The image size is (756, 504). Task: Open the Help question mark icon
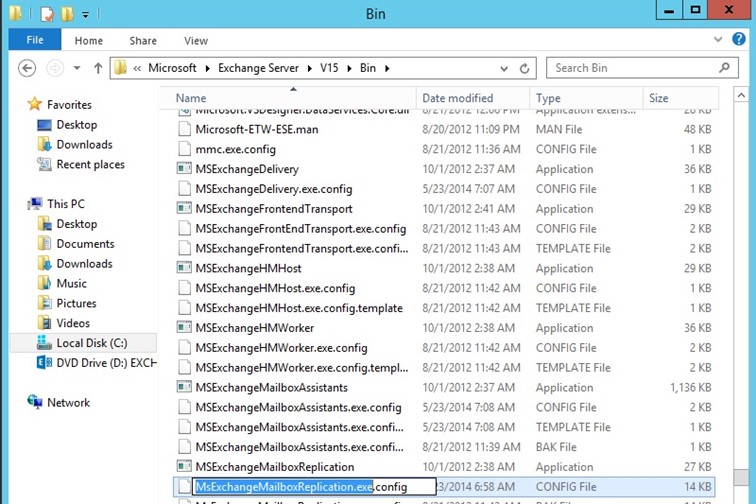[739, 39]
